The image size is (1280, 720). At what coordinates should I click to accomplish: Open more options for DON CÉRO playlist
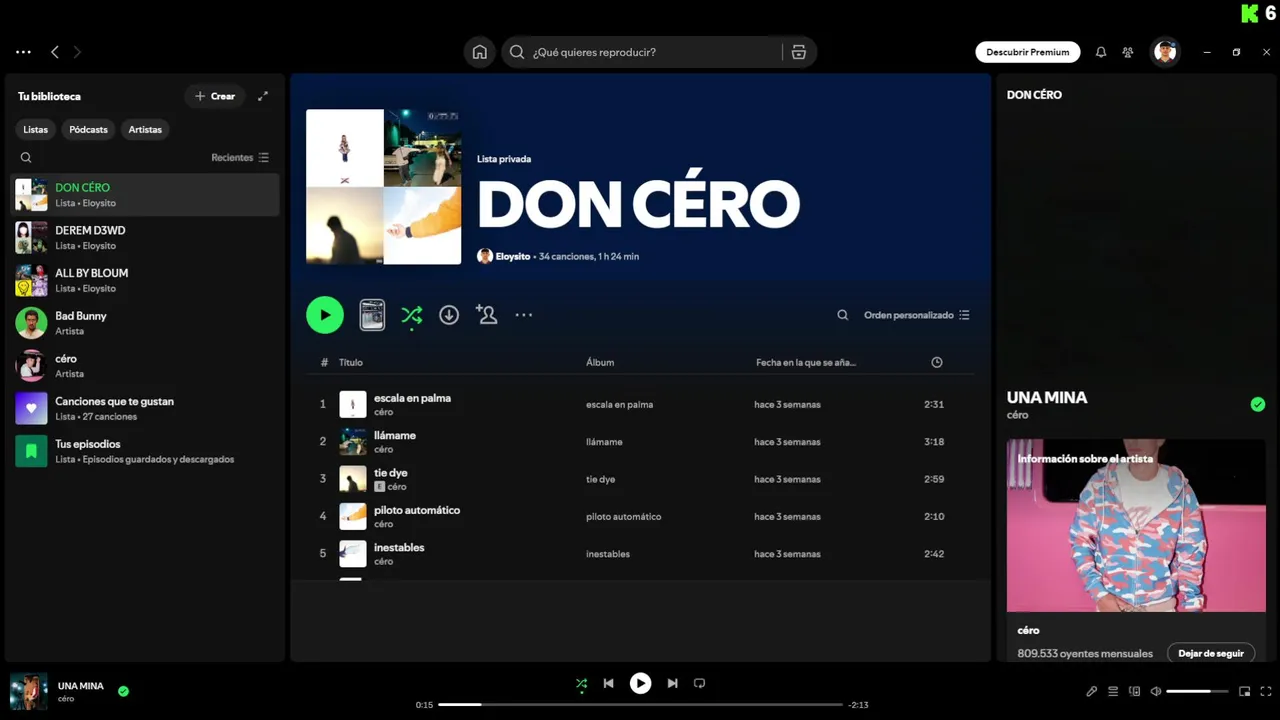(x=524, y=315)
